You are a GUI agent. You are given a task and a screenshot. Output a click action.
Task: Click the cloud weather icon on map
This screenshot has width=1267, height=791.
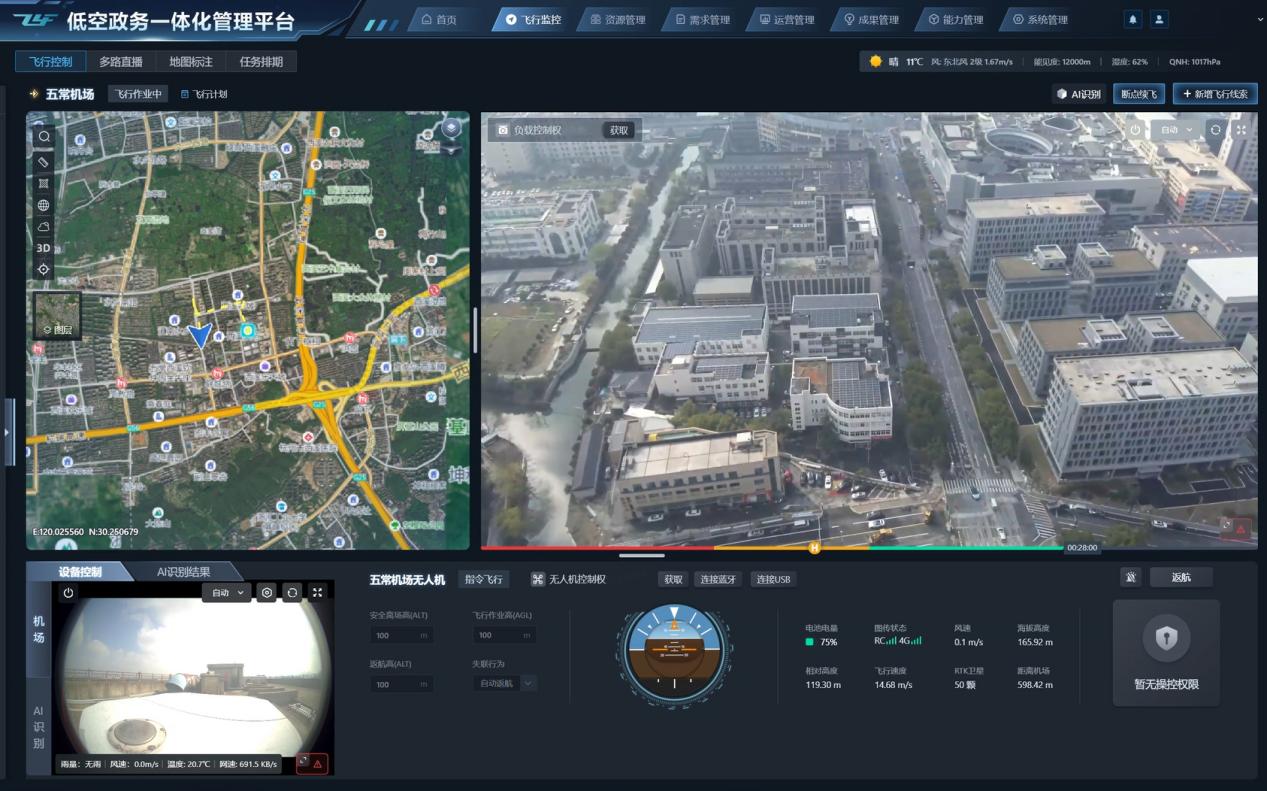click(43, 227)
